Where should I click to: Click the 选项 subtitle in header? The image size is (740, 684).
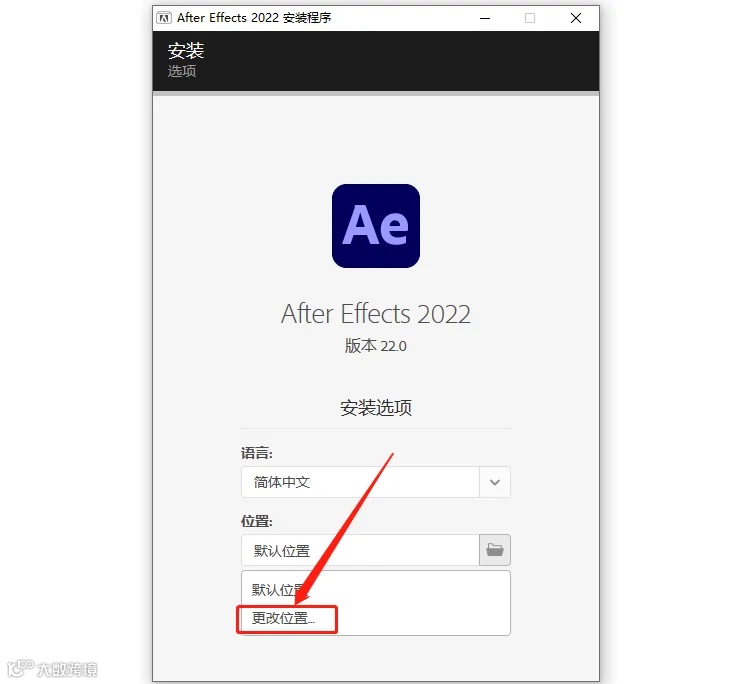(x=182, y=71)
